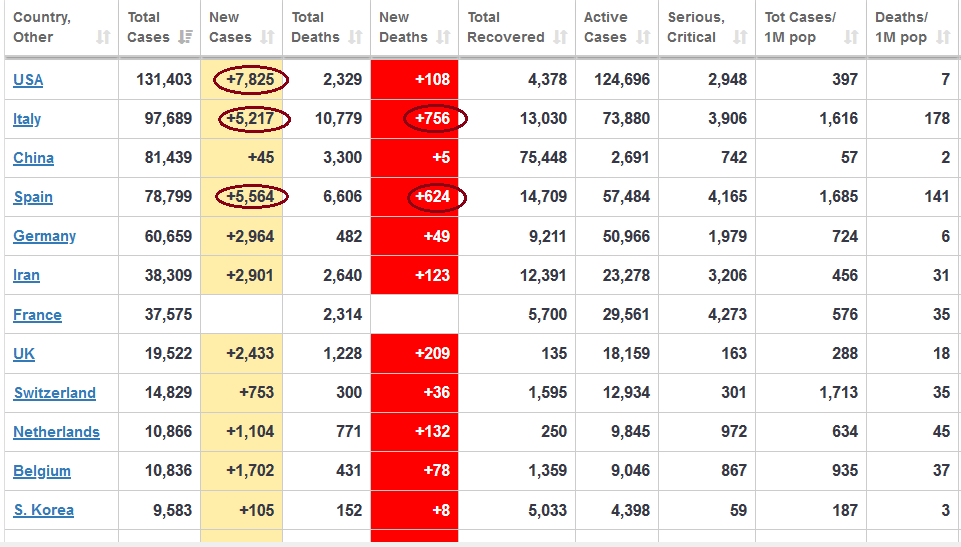Open the Netherlands country link

[56, 432]
